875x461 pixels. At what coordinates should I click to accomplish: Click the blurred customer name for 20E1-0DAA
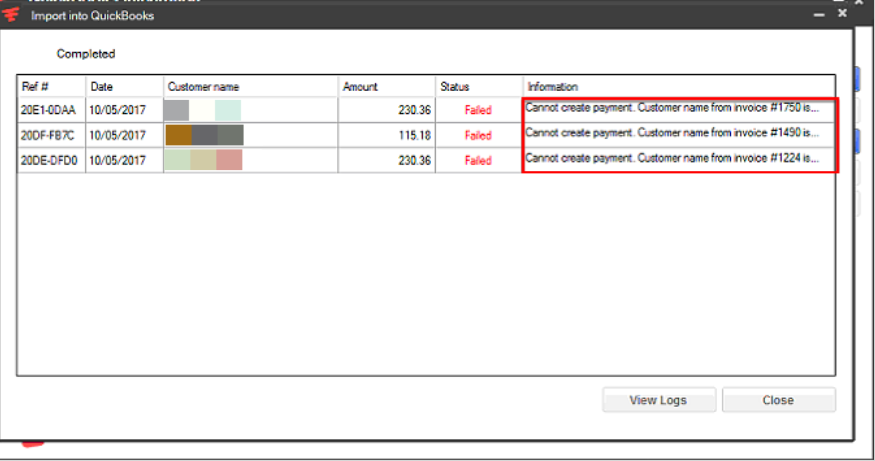[203, 110]
